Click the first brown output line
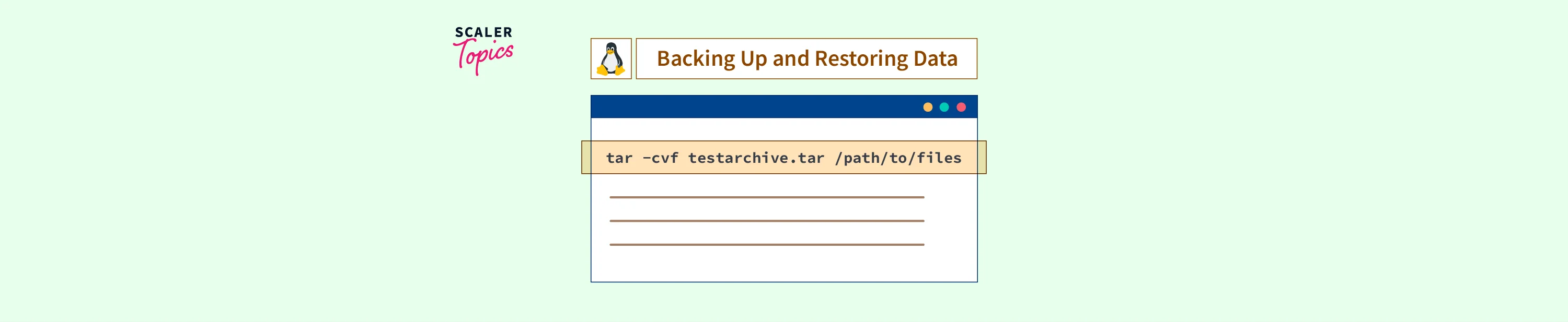1568x322 pixels. click(x=766, y=197)
